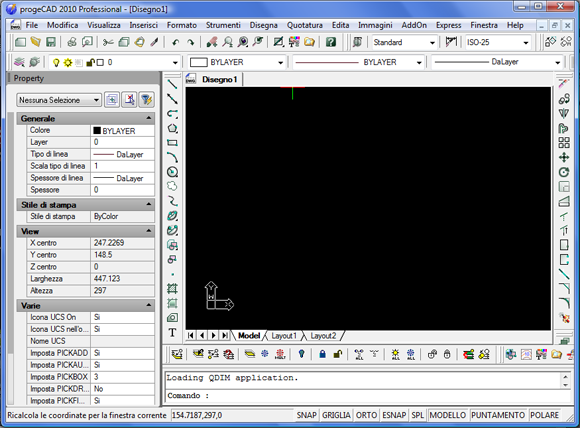Open the File menu

[31, 25]
